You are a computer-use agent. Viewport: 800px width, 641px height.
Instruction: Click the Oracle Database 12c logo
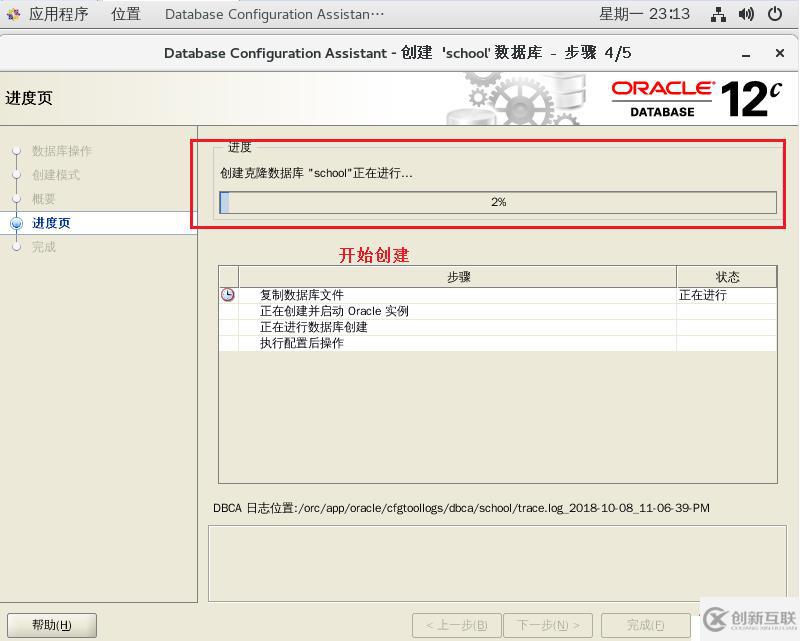pyautogui.click(x=696, y=98)
